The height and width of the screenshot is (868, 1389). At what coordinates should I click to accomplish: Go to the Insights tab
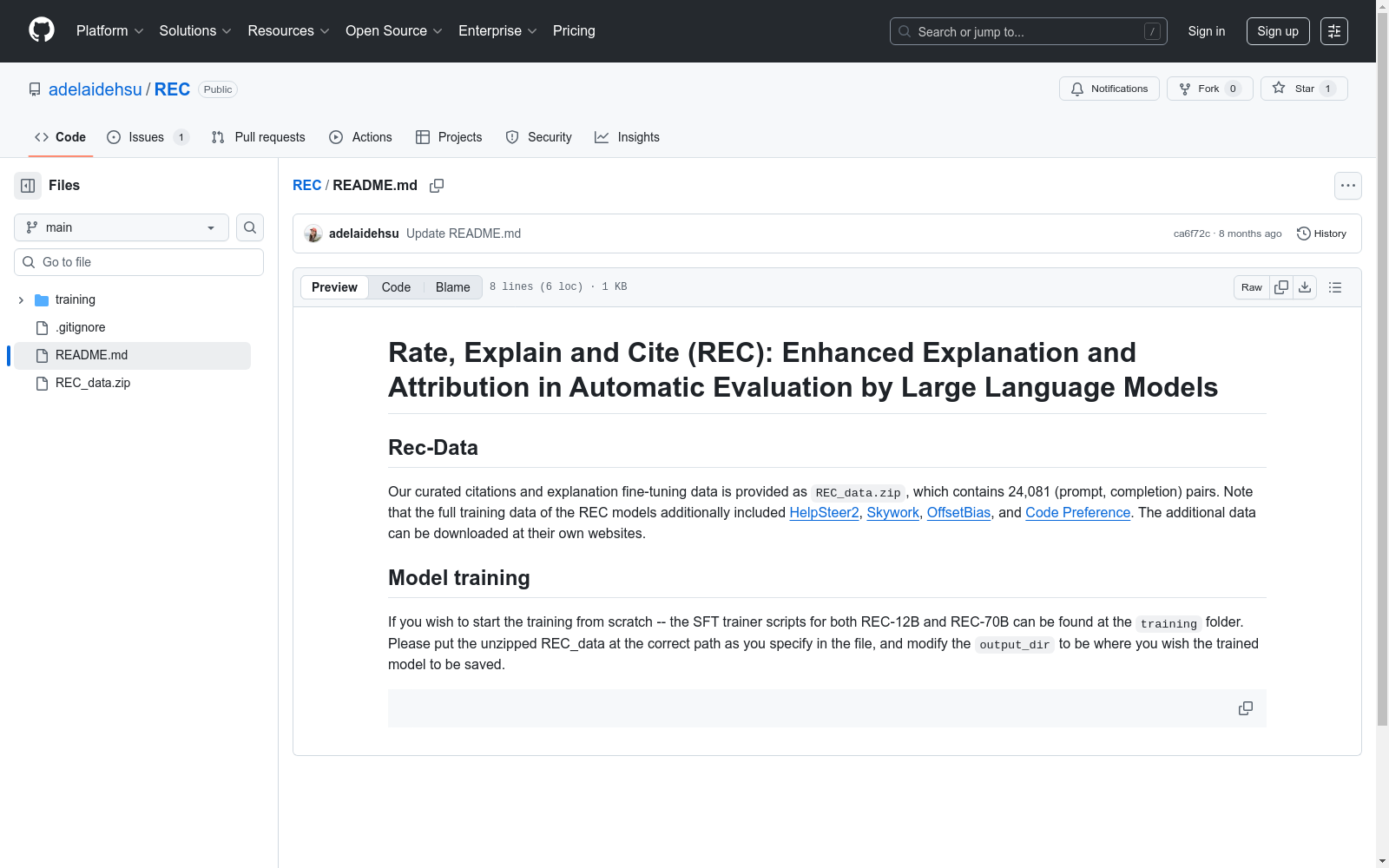tap(627, 137)
